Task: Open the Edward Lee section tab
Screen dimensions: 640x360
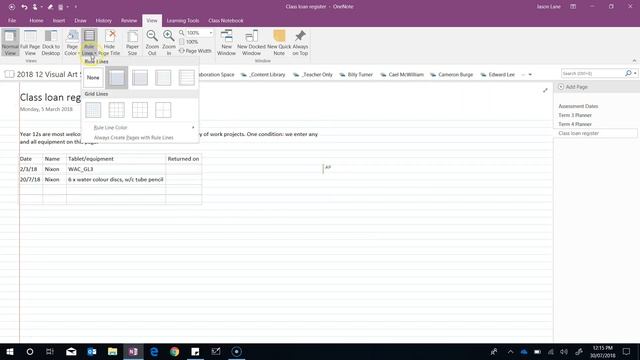Action: pyautogui.click(x=498, y=75)
